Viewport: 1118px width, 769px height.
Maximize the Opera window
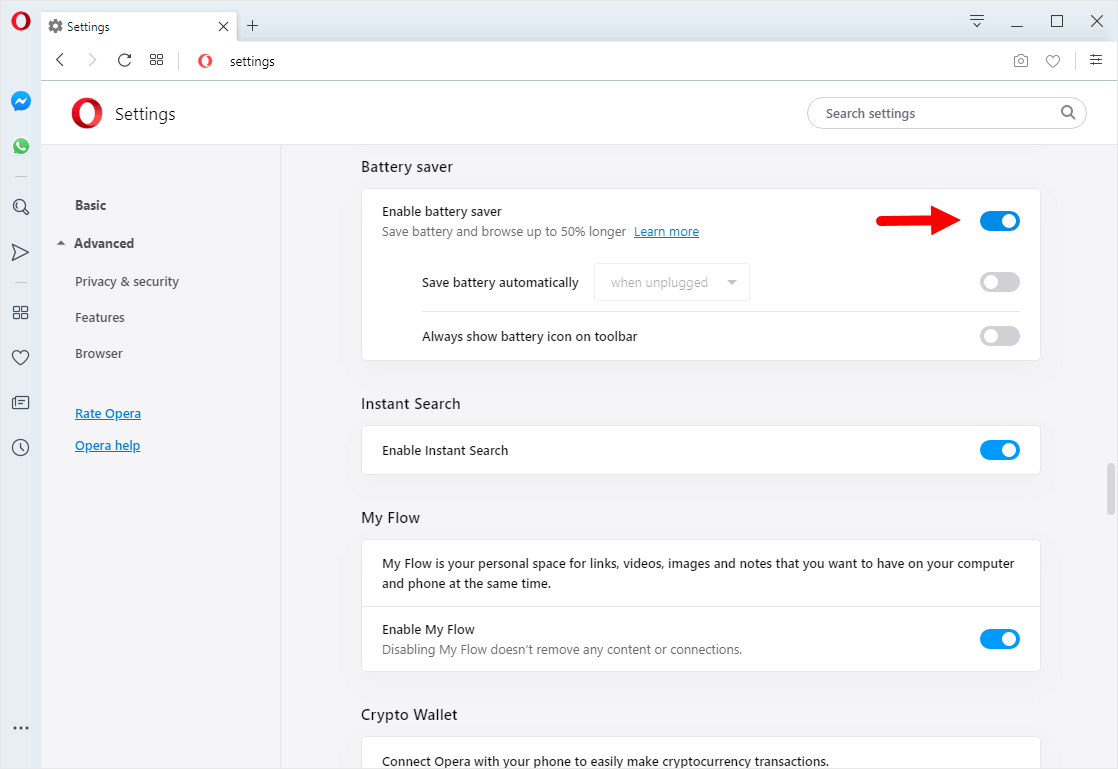point(1057,21)
